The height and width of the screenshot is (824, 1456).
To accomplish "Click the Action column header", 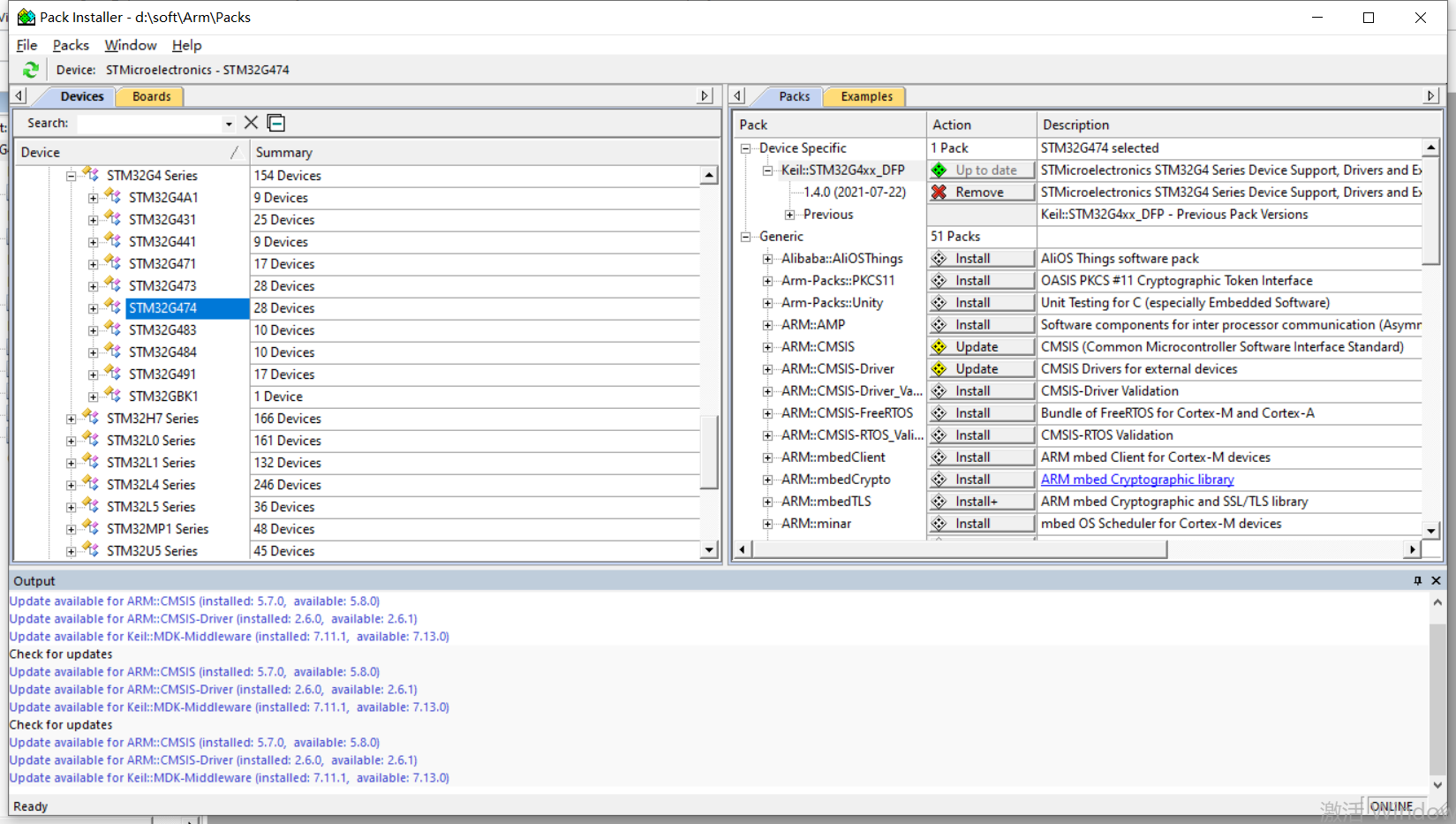I will tap(981, 125).
